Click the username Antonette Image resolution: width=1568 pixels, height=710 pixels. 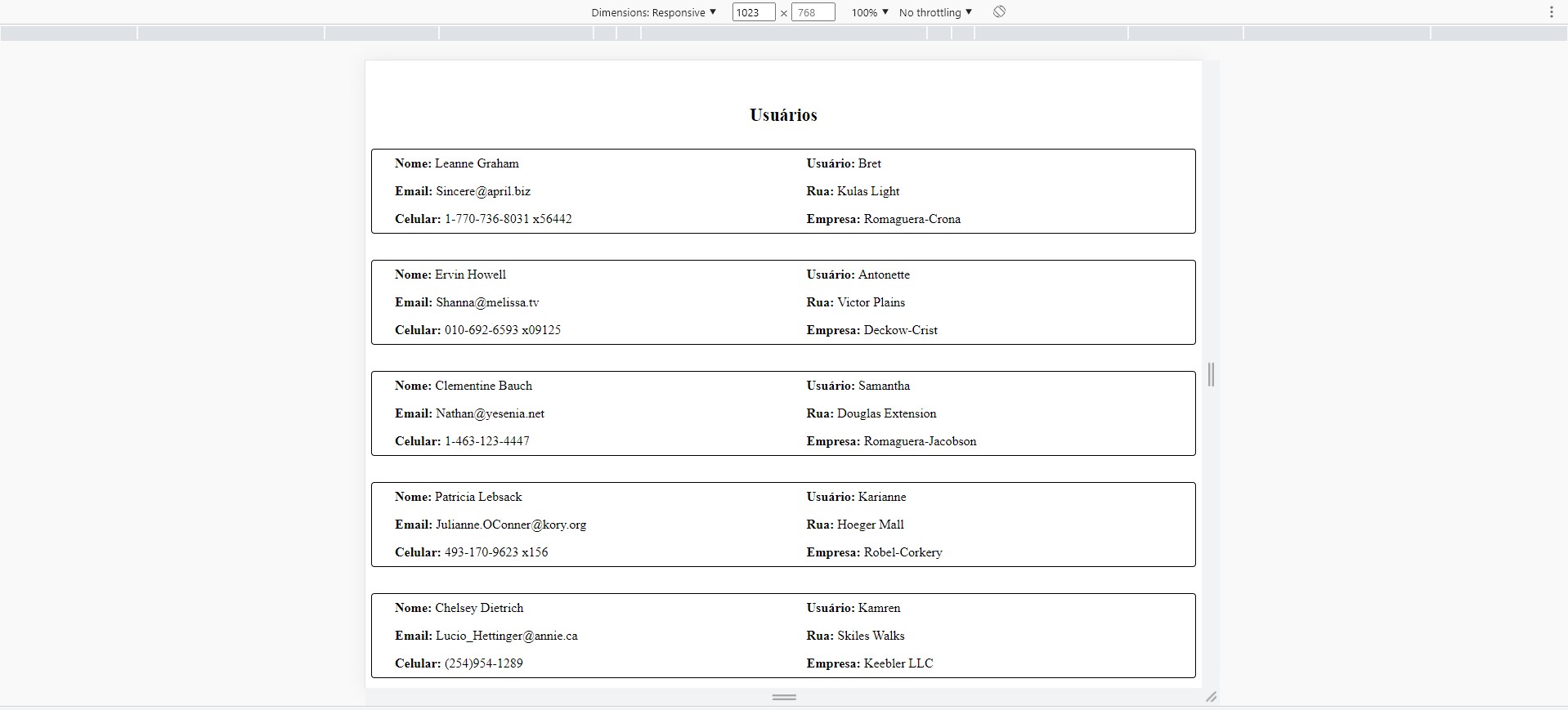(x=884, y=275)
